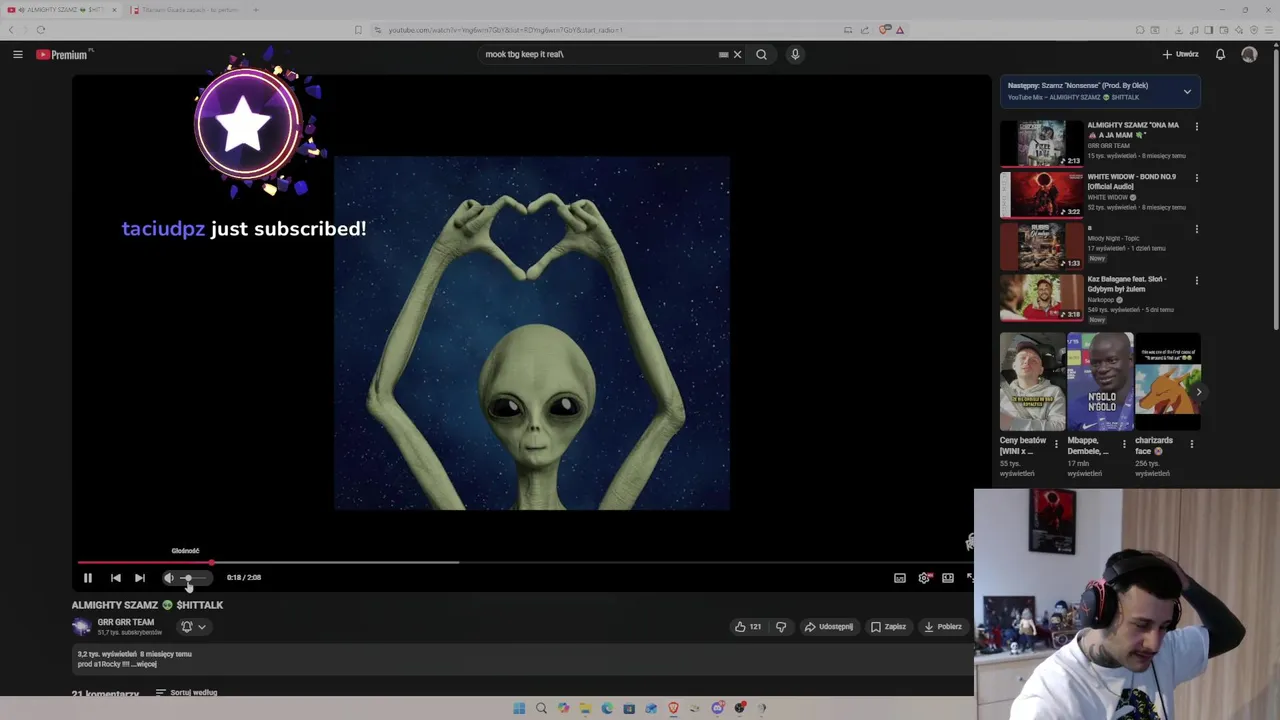1280x720 pixels.
Task: Open the YouTube hamburger guide menu
Action: pyautogui.click(x=18, y=54)
